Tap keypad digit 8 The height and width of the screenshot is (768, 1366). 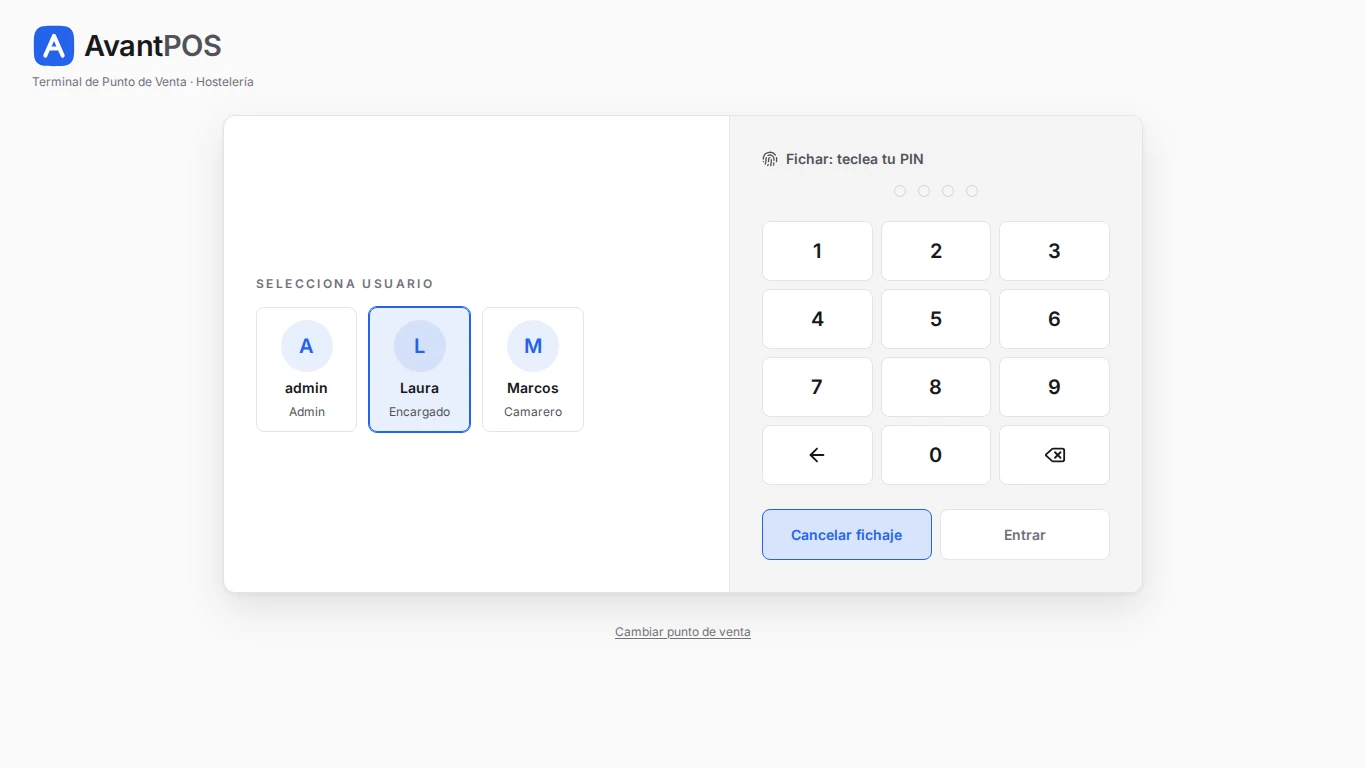[936, 387]
